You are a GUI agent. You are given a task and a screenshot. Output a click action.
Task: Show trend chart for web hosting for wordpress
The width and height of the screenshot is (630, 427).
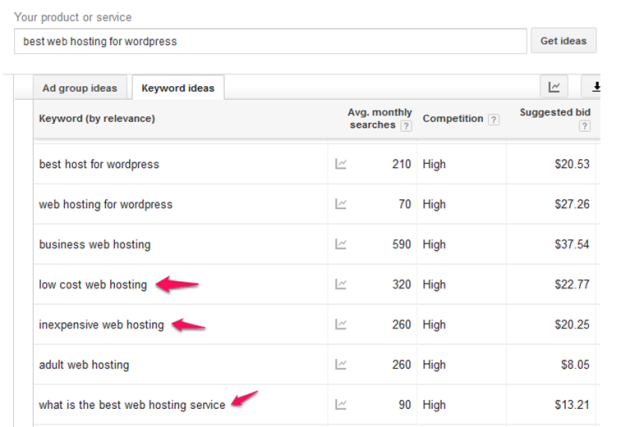point(341,204)
